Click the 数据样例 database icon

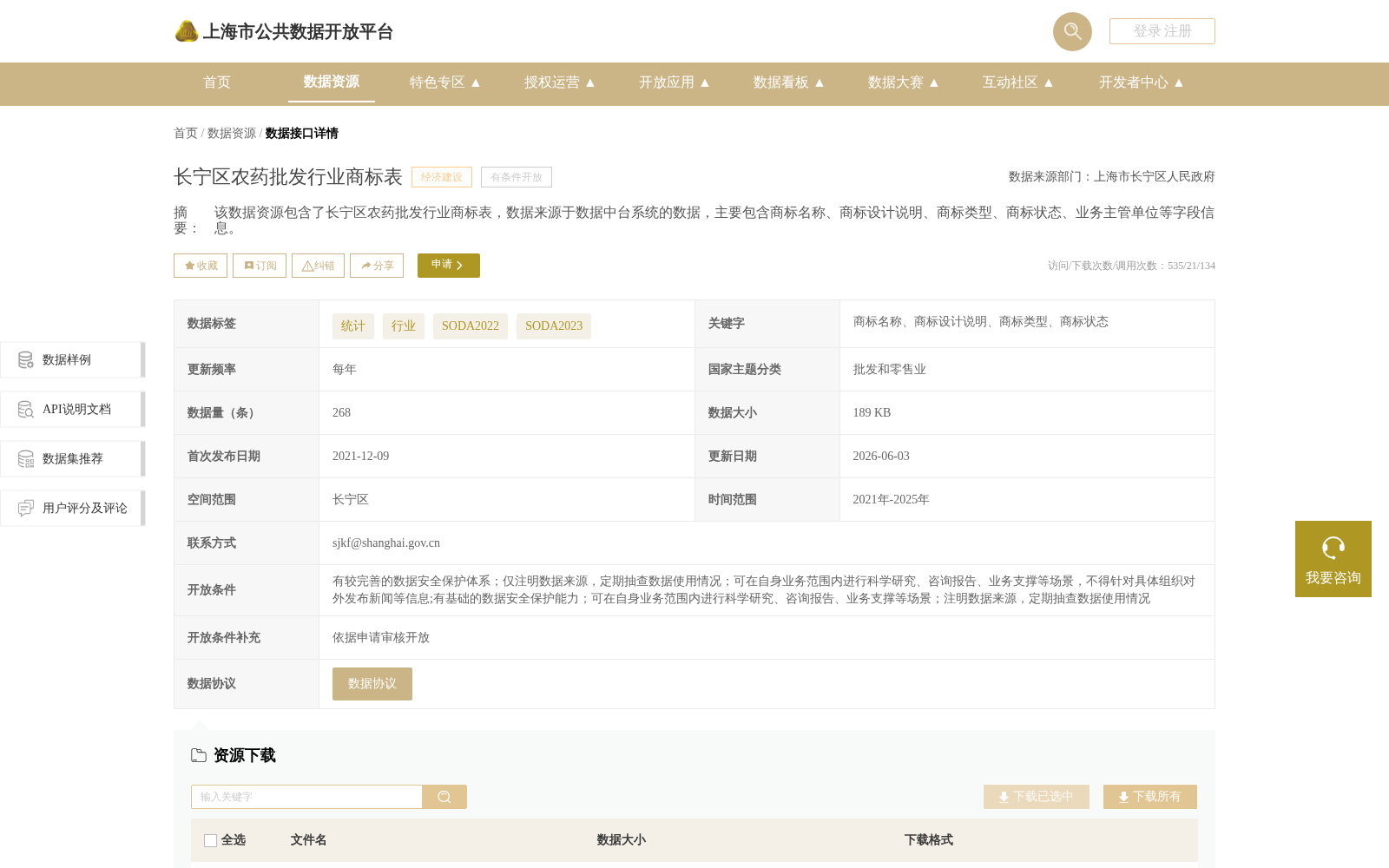[x=26, y=360]
